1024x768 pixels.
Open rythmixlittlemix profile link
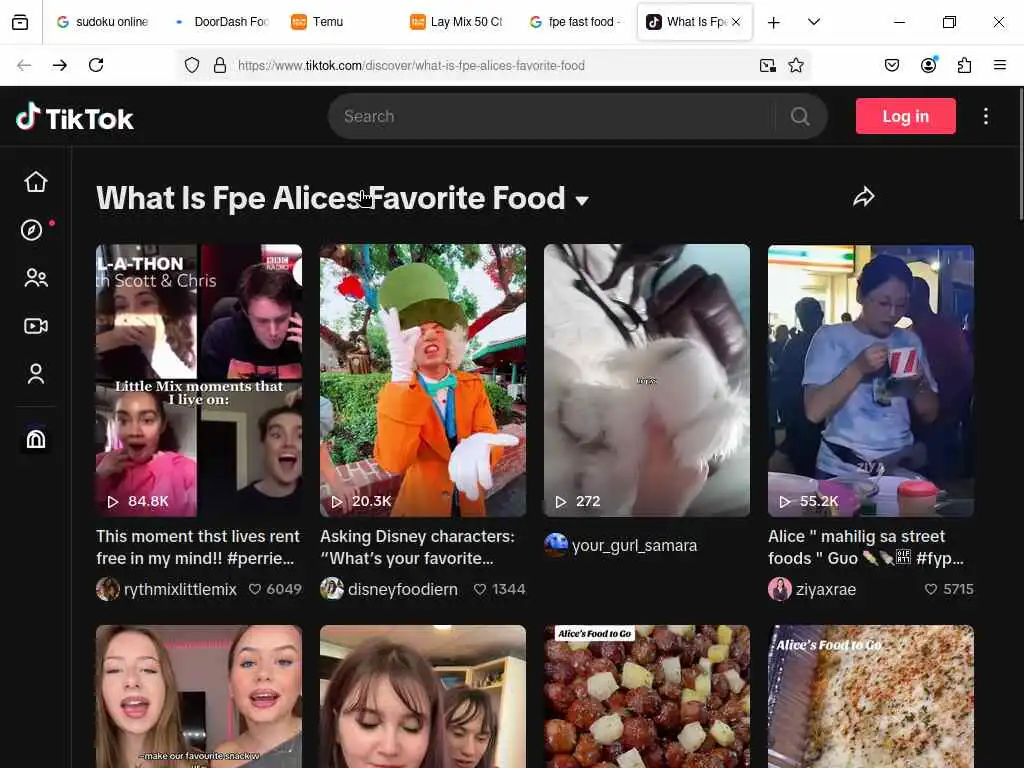(180, 589)
